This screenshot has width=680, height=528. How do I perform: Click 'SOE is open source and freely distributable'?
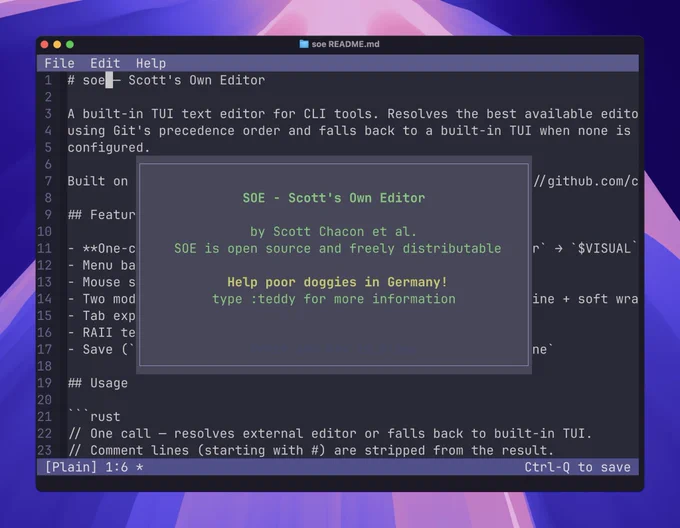337,248
